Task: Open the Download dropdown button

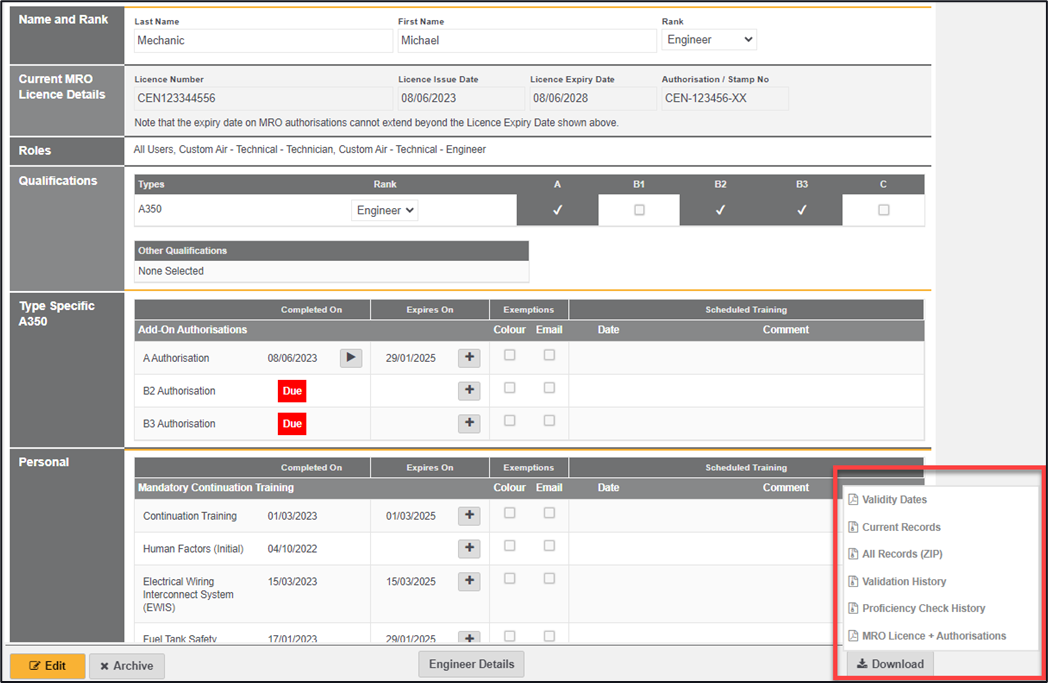Action: (x=890, y=664)
